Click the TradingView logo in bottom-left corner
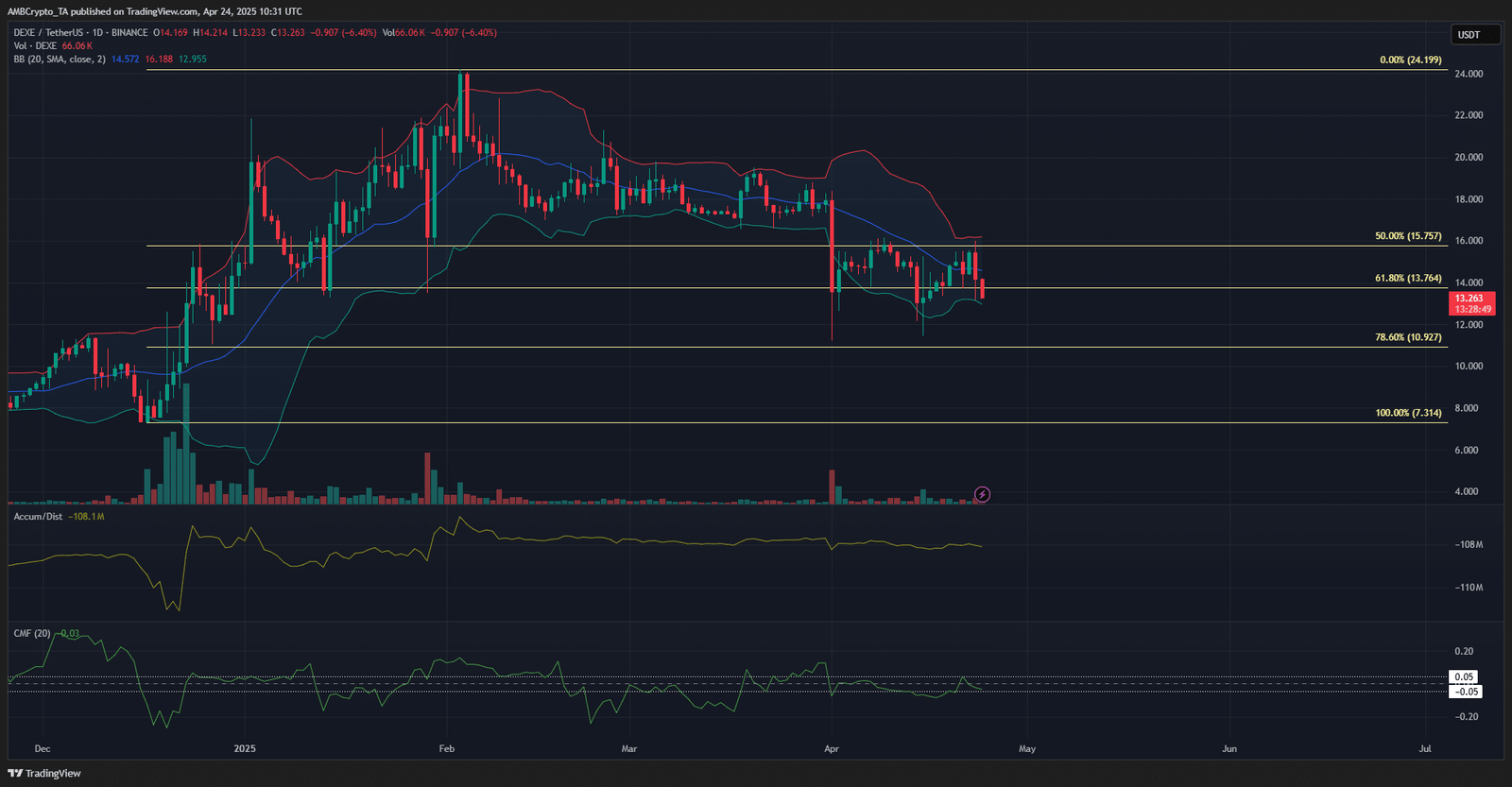The image size is (1512, 787). (44, 773)
